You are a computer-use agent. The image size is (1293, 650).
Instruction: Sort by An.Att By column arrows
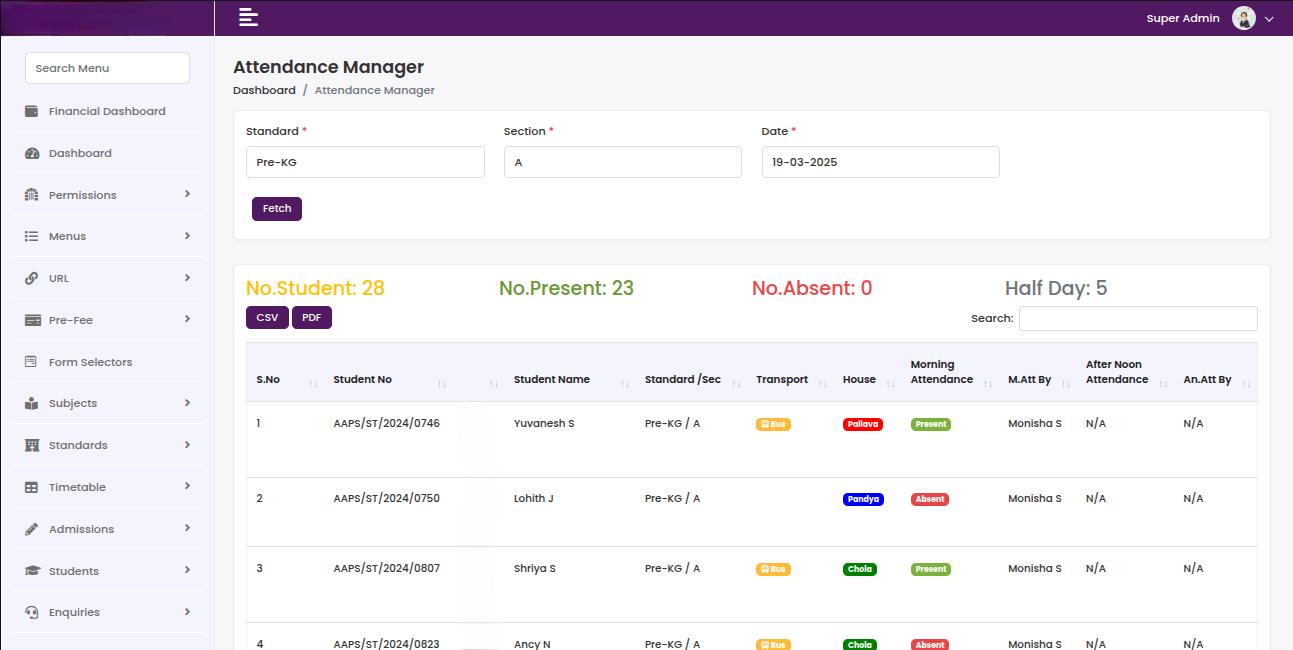1247,384
